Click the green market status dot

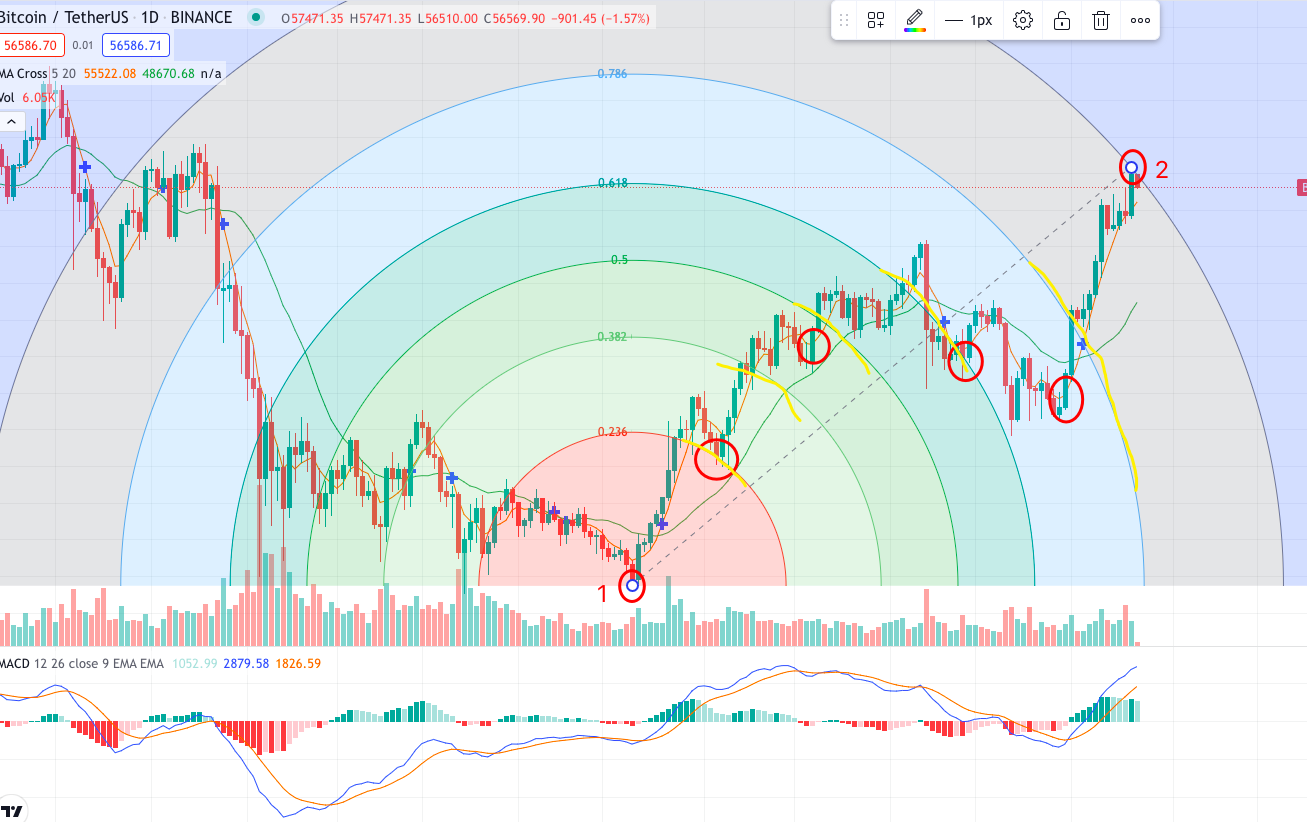257,17
